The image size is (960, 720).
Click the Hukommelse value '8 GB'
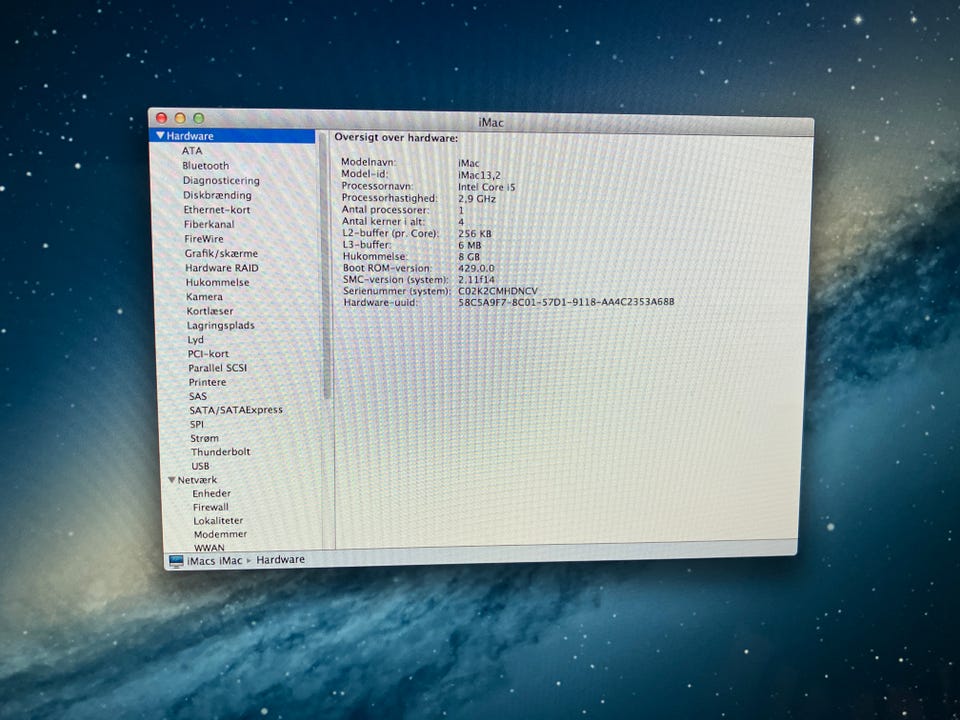pyautogui.click(x=469, y=257)
